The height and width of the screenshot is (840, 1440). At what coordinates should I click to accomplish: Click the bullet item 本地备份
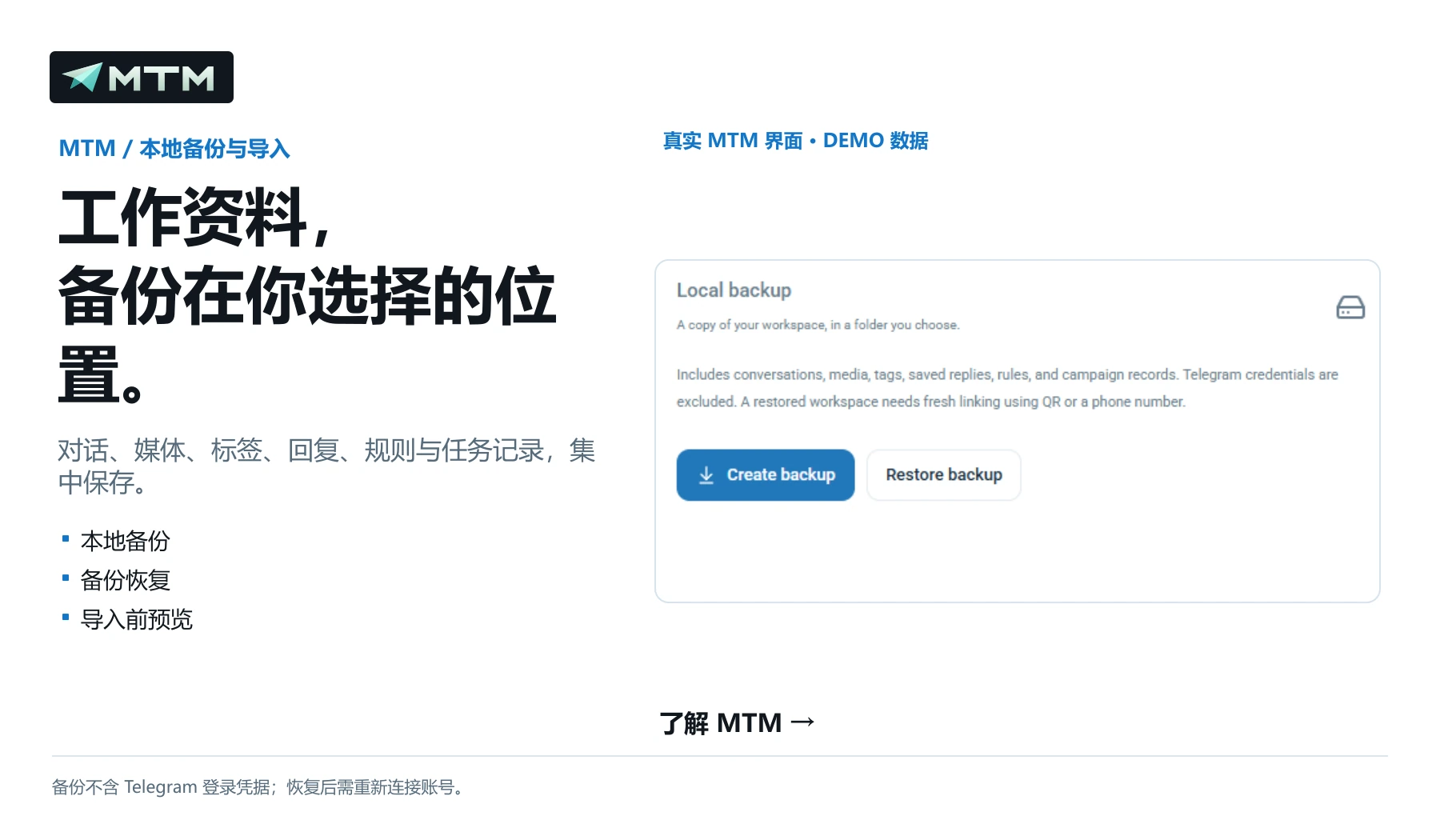point(126,542)
